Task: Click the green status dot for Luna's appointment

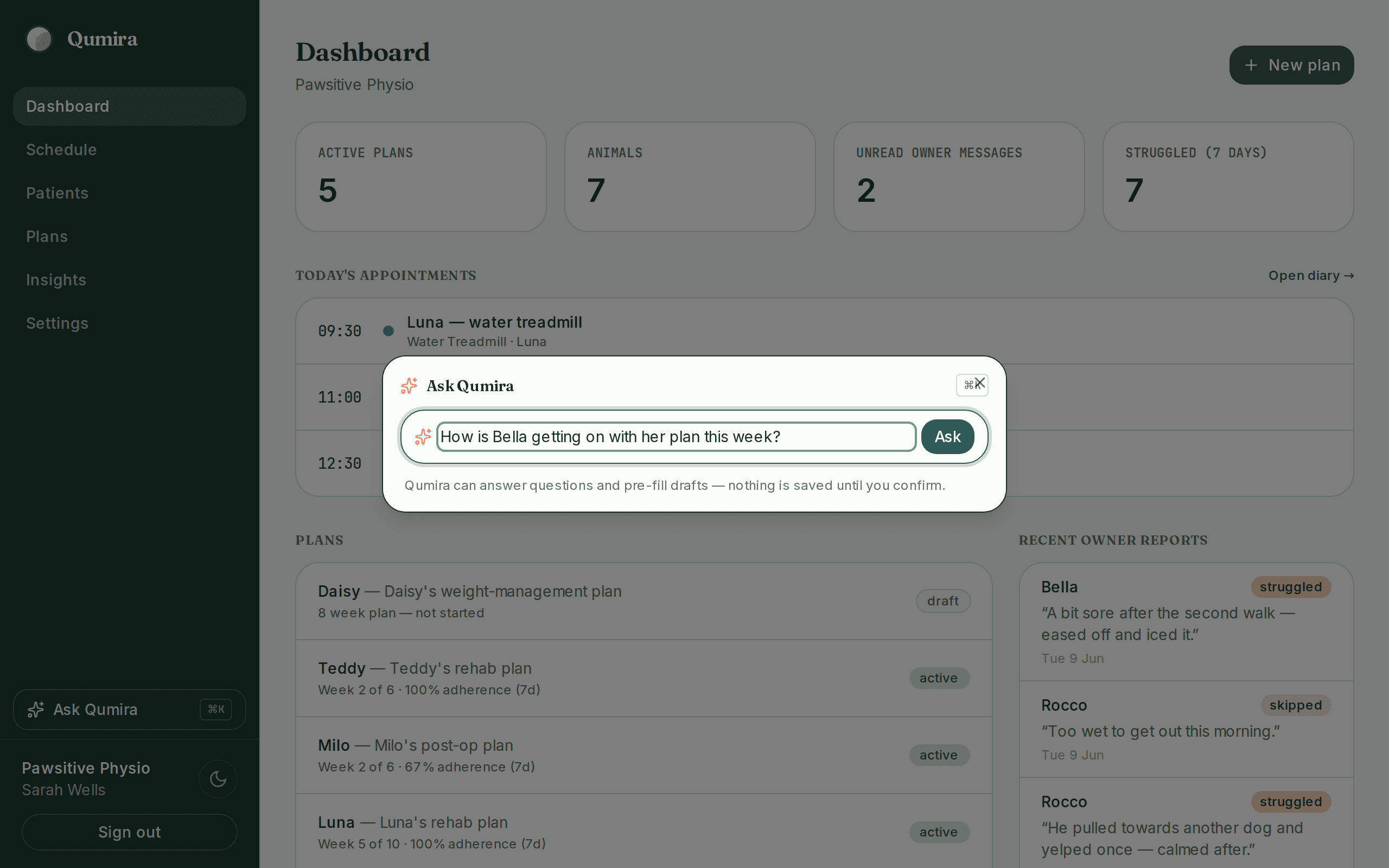Action: tap(388, 331)
